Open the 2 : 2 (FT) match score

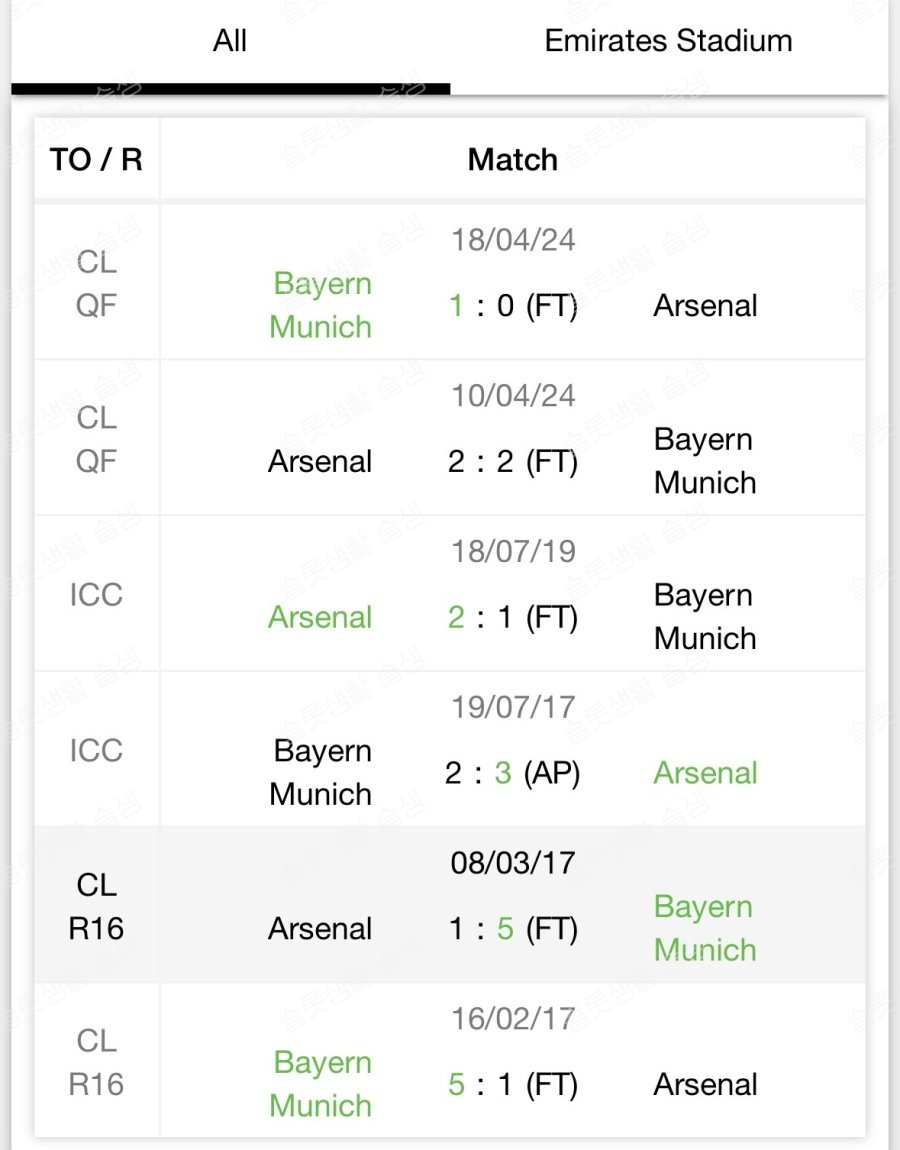click(x=512, y=462)
